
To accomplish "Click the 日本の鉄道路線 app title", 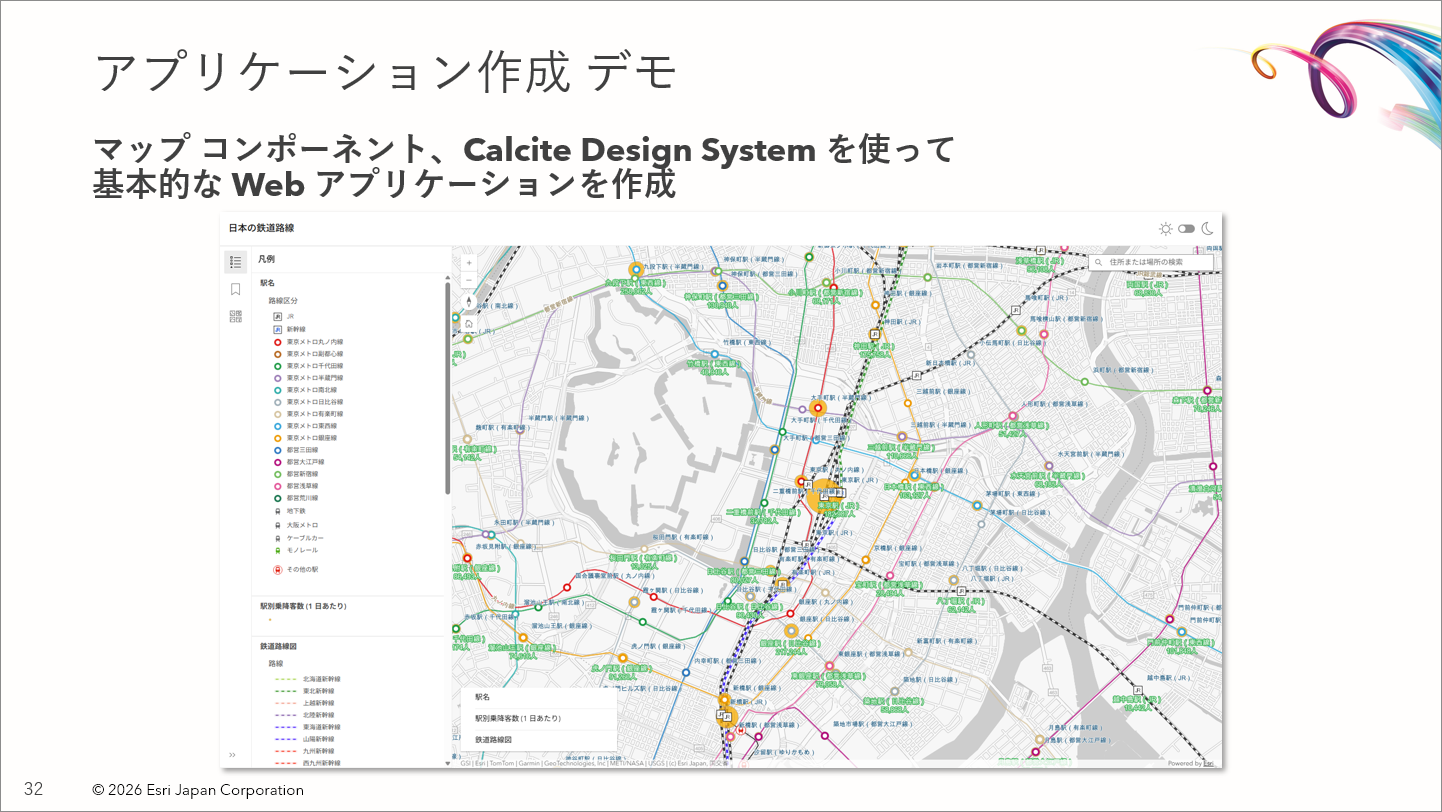I will click(262, 228).
